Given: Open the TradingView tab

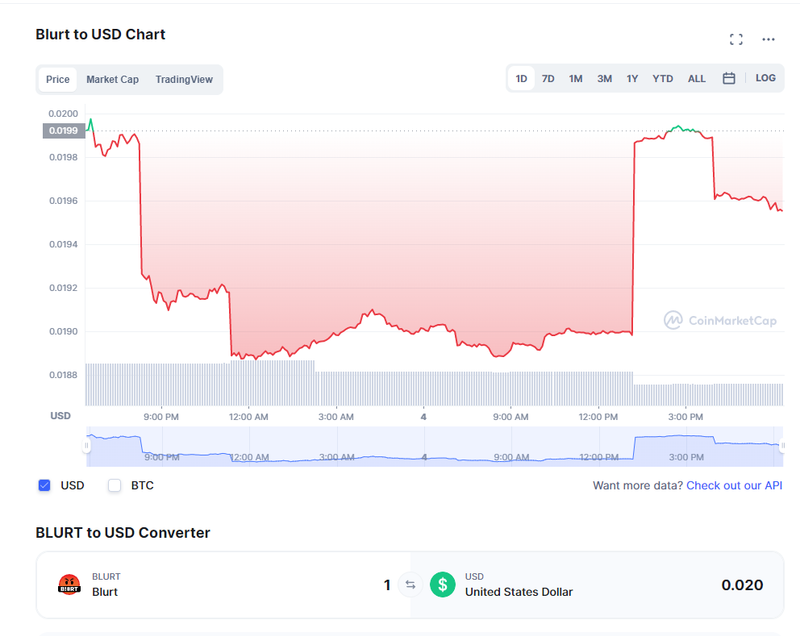Looking at the screenshot, I should 184,80.
